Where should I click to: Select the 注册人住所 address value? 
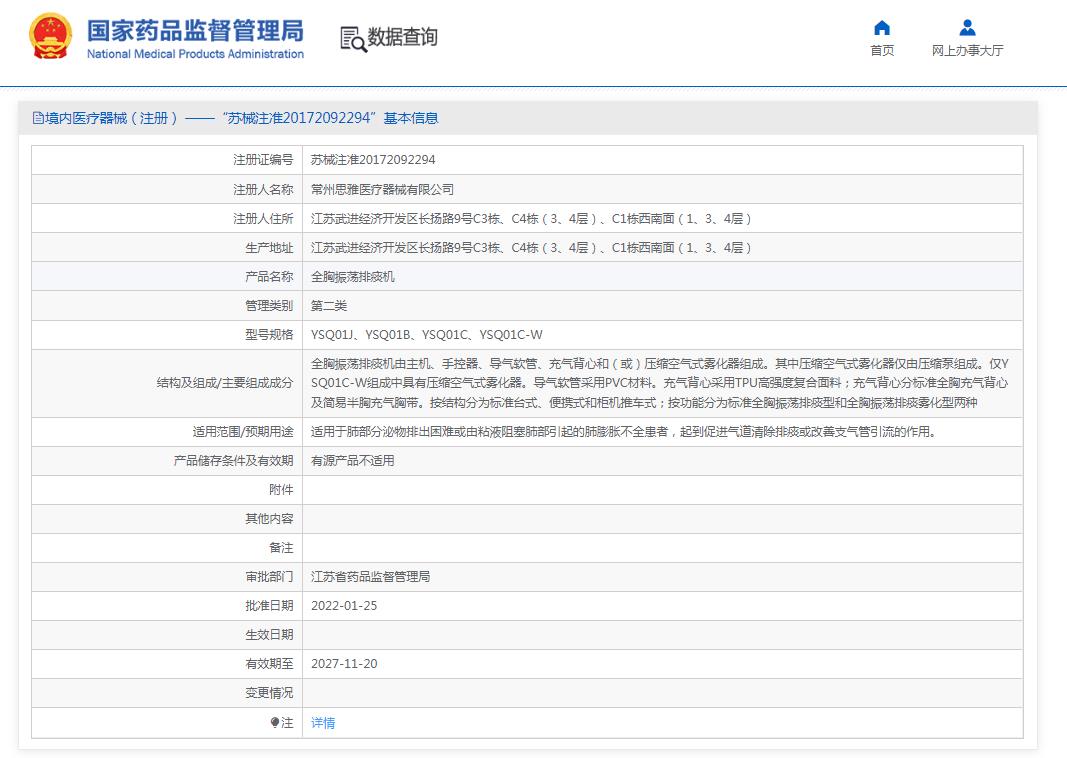[x=531, y=218]
